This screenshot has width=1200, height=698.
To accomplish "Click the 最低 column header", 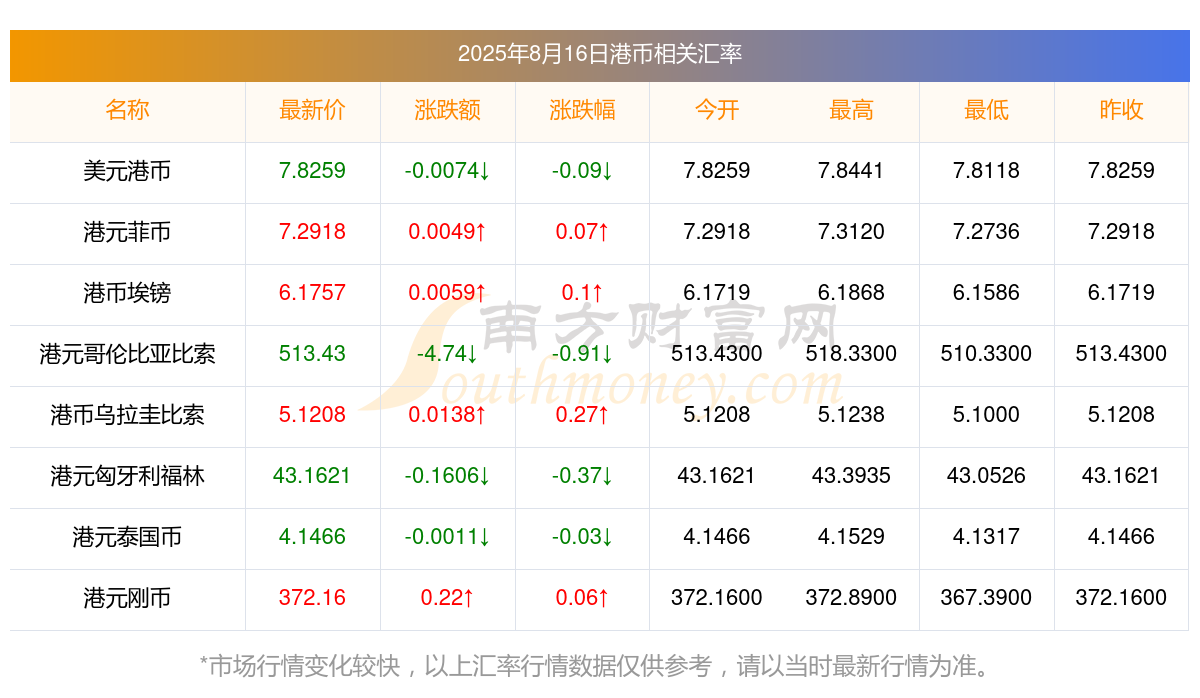I will click(x=986, y=110).
